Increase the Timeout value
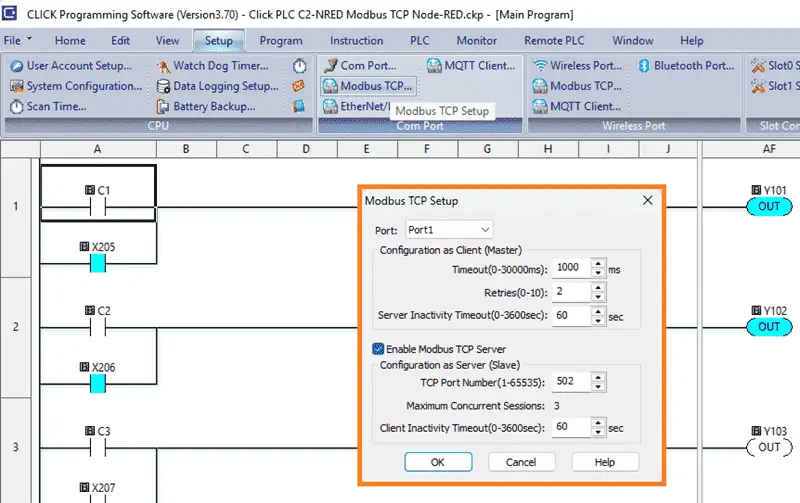Image resolution: width=800 pixels, height=503 pixels. [598, 263]
